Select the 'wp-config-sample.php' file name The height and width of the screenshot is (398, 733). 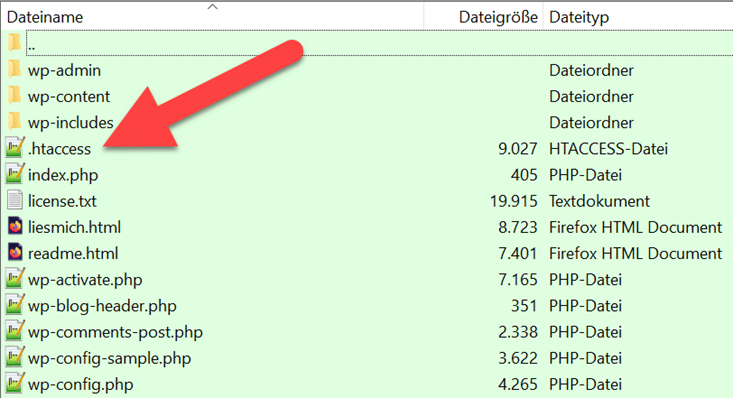[109, 358]
